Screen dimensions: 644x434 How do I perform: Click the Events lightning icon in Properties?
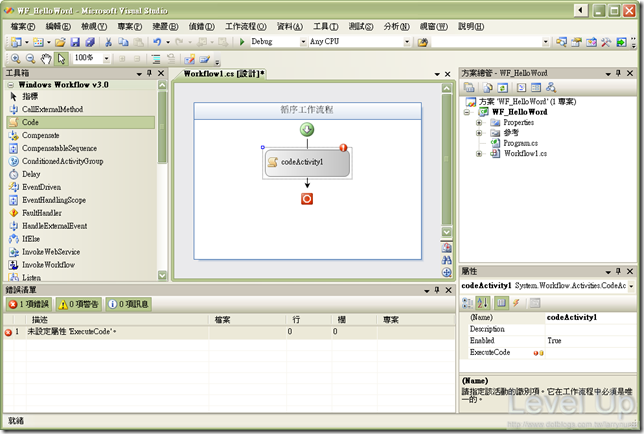[x=516, y=303]
